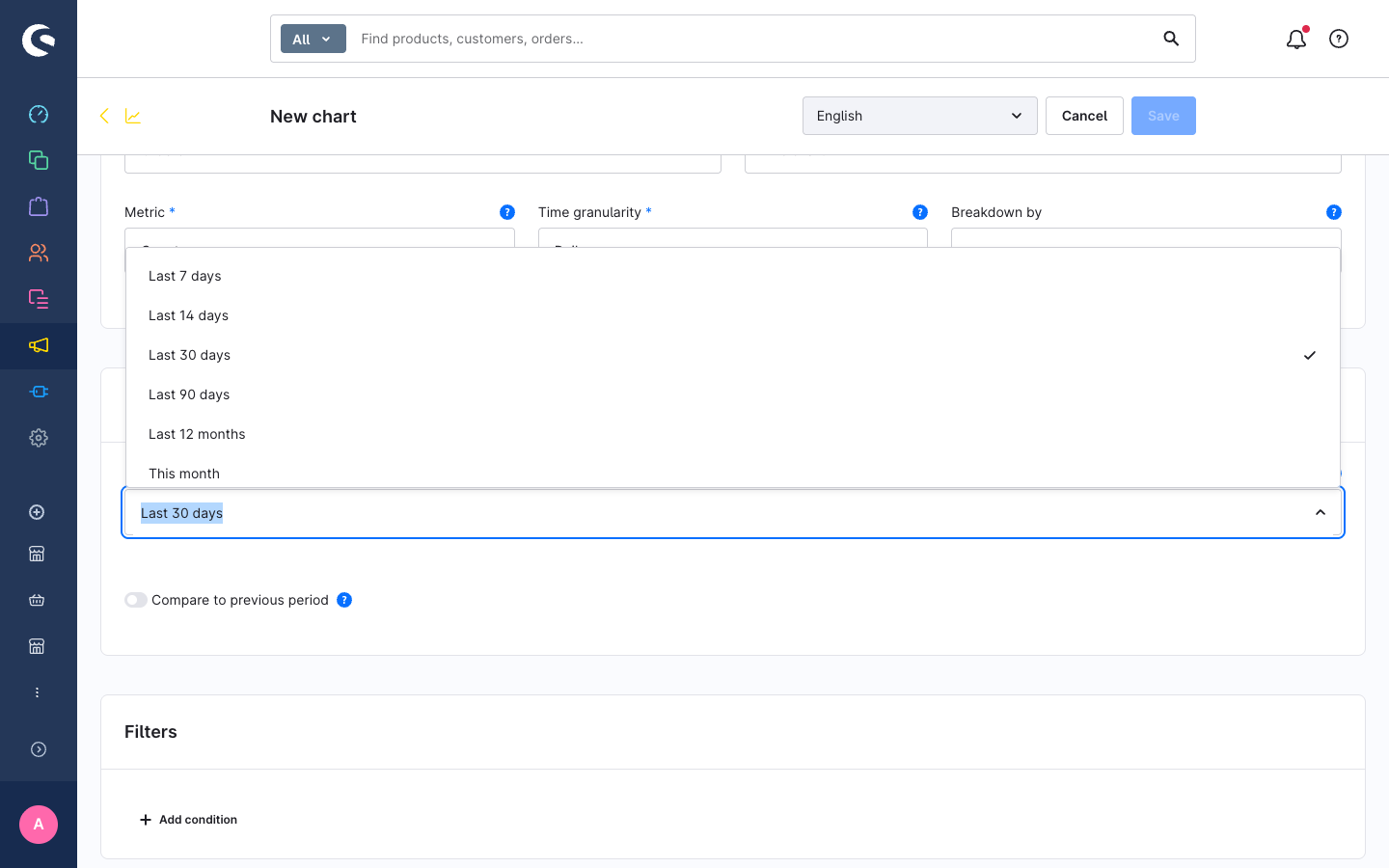Select This month option
This screenshot has width=1389, height=868.
coord(733,472)
